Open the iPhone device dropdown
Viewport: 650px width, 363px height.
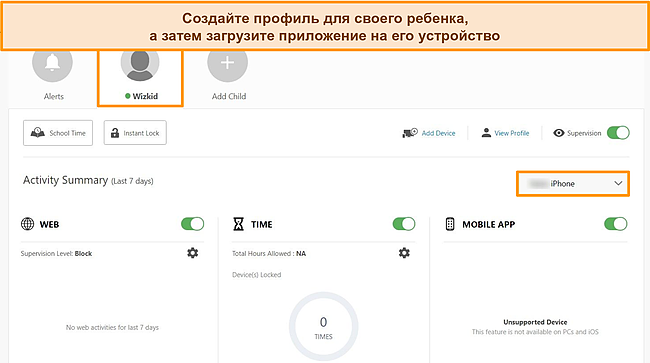click(573, 184)
